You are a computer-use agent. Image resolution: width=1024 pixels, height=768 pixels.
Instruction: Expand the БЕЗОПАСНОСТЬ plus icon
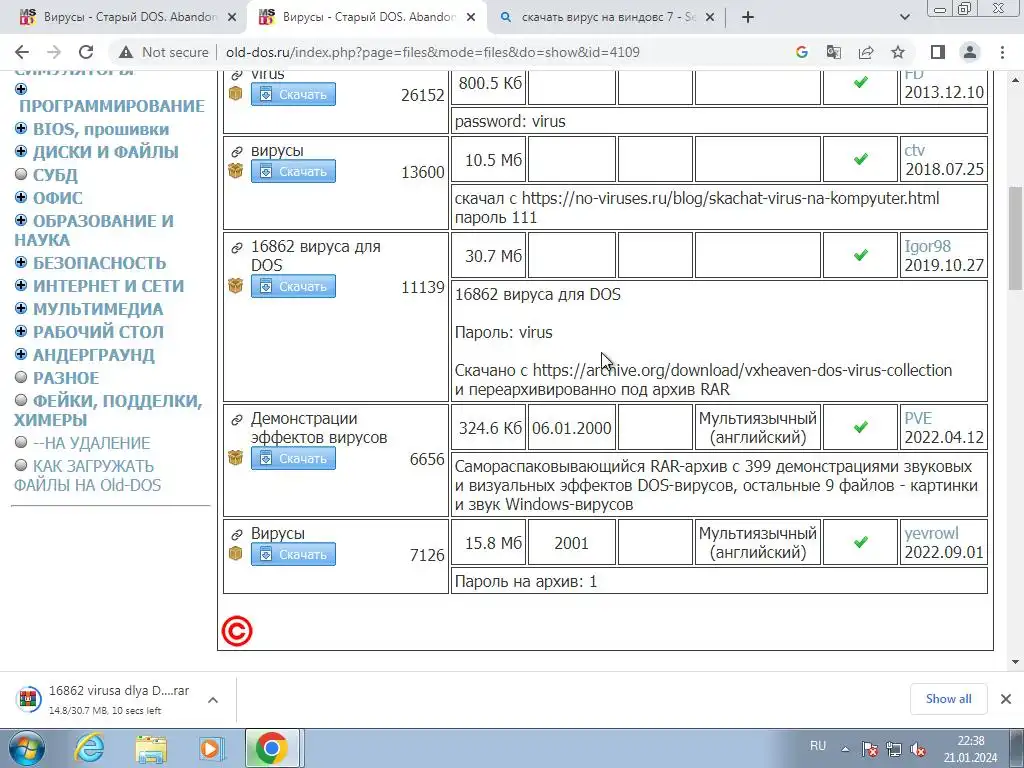(21, 263)
